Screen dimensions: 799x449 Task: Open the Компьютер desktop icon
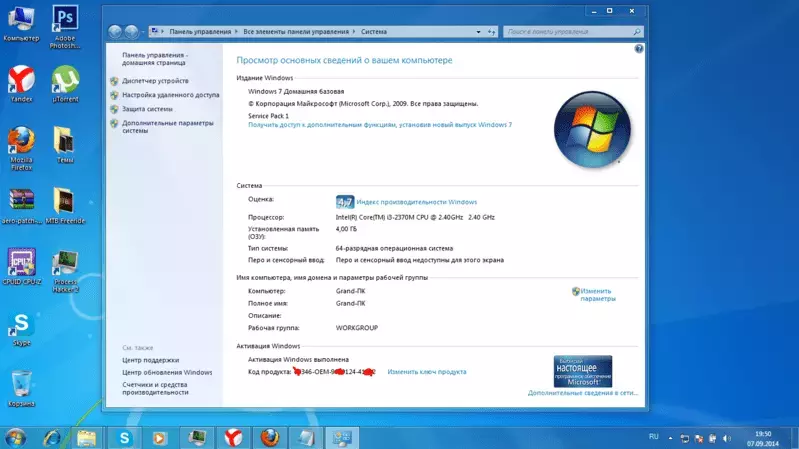[21, 24]
